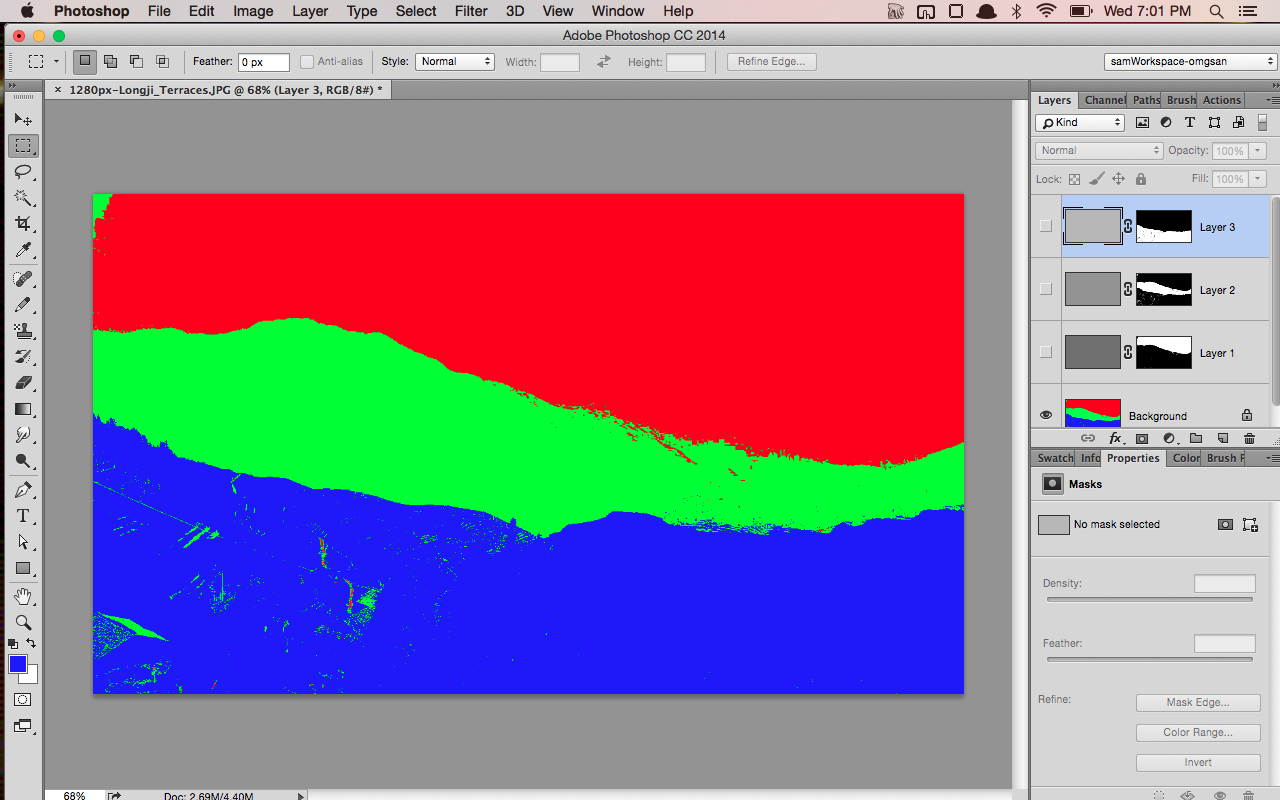Toggle the Anti-alias checkbox
The height and width of the screenshot is (800, 1280).
tap(307, 62)
